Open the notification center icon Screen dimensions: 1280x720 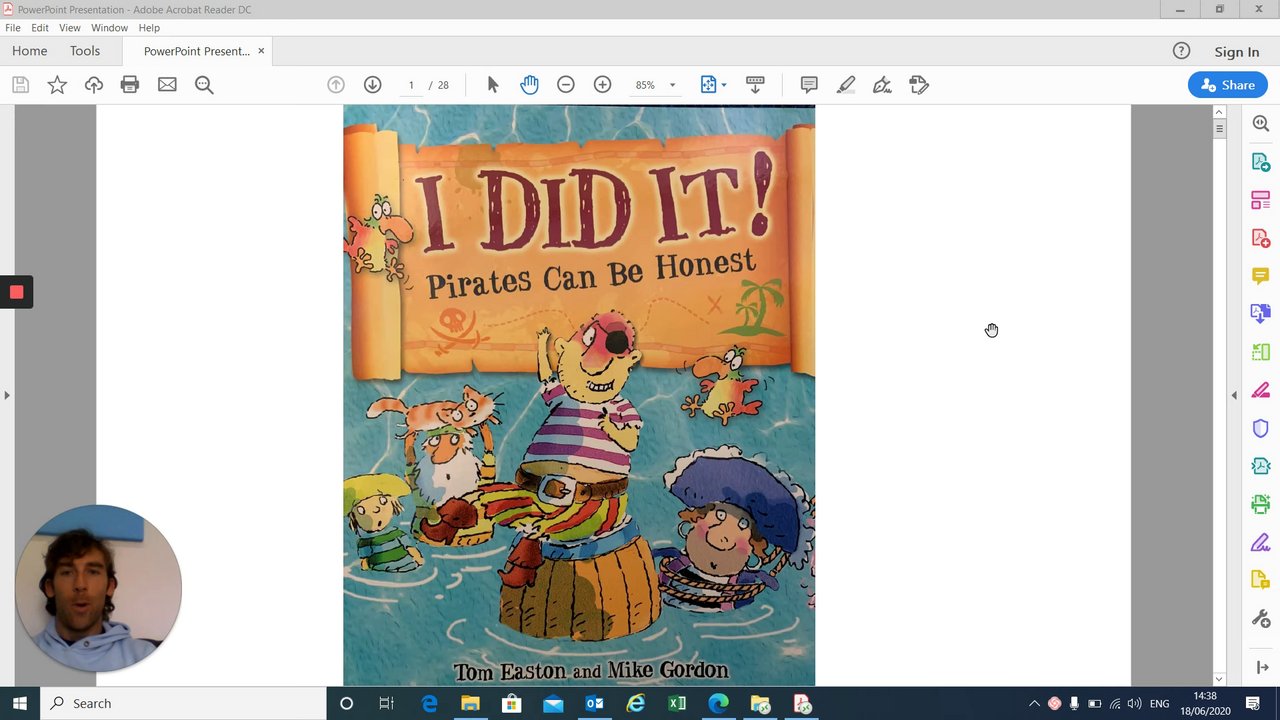1252,704
